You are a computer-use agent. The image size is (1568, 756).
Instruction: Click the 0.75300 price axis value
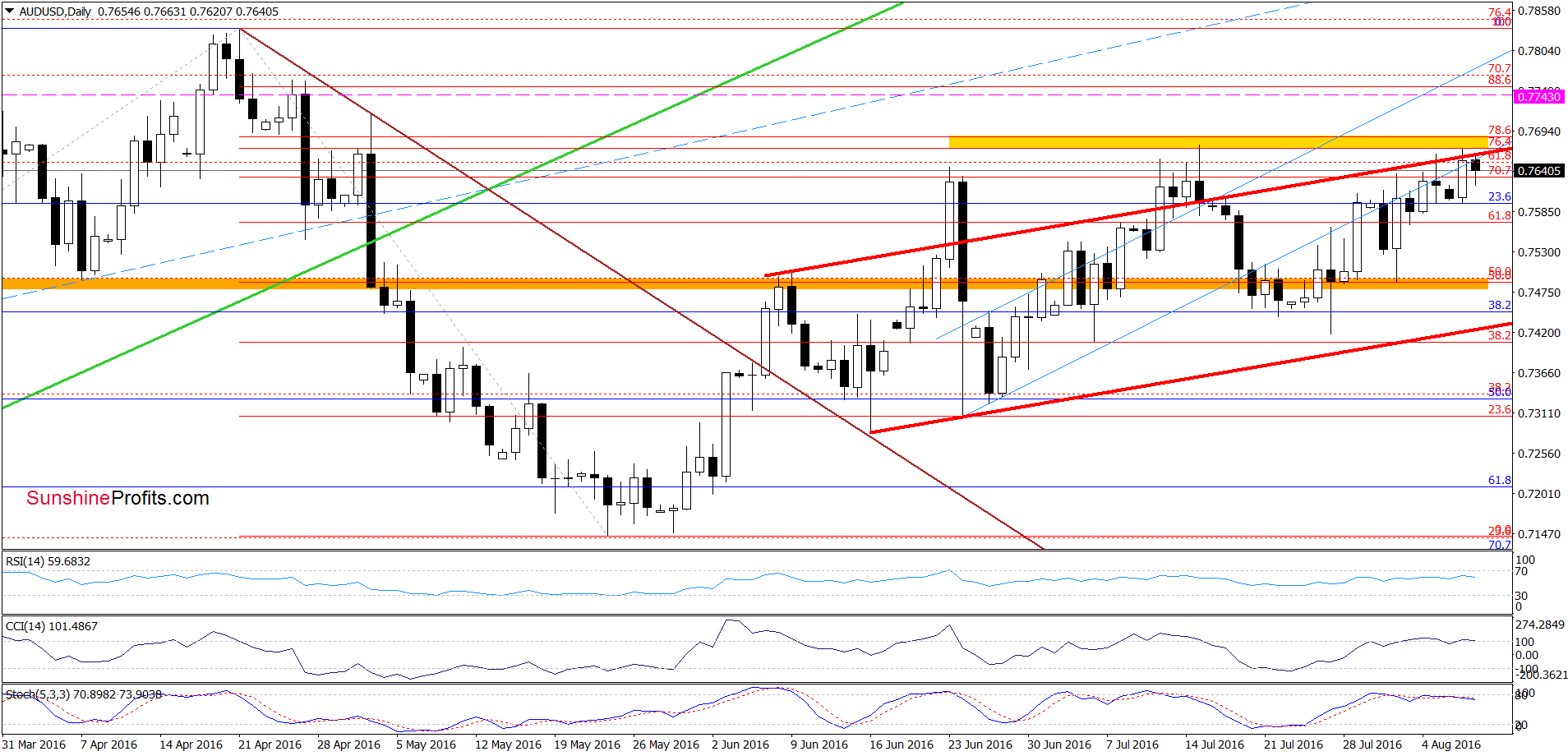[x=1538, y=252]
